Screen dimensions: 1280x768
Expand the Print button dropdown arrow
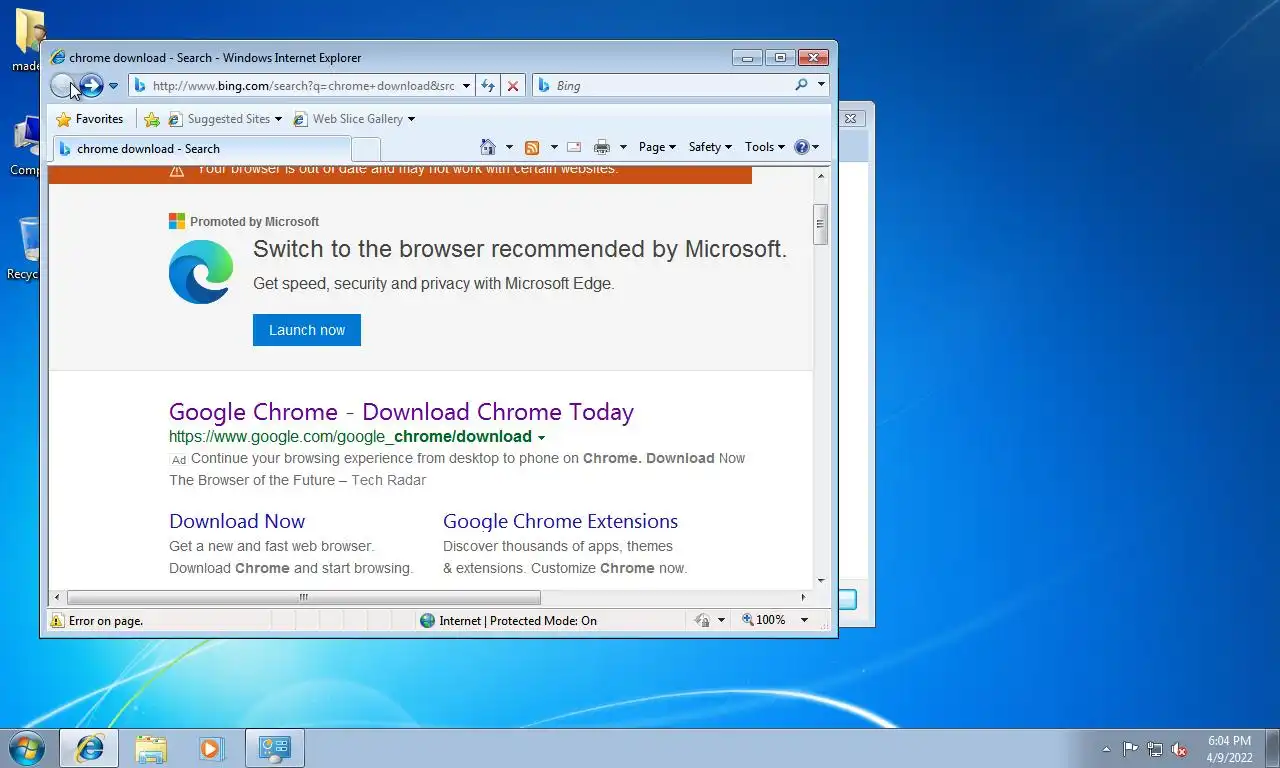[623, 147]
